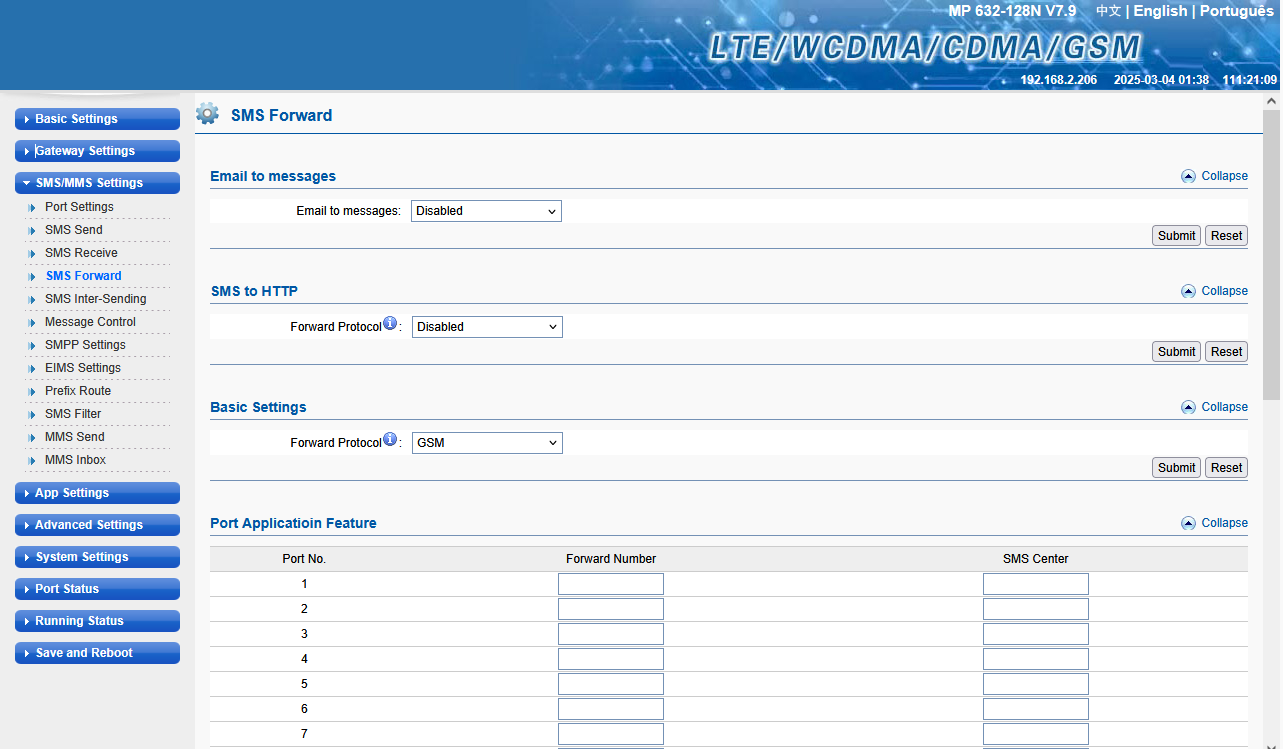1283x749 pixels.
Task: Click collapse arrow icon for Email to messages
Action: (1188, 176)
